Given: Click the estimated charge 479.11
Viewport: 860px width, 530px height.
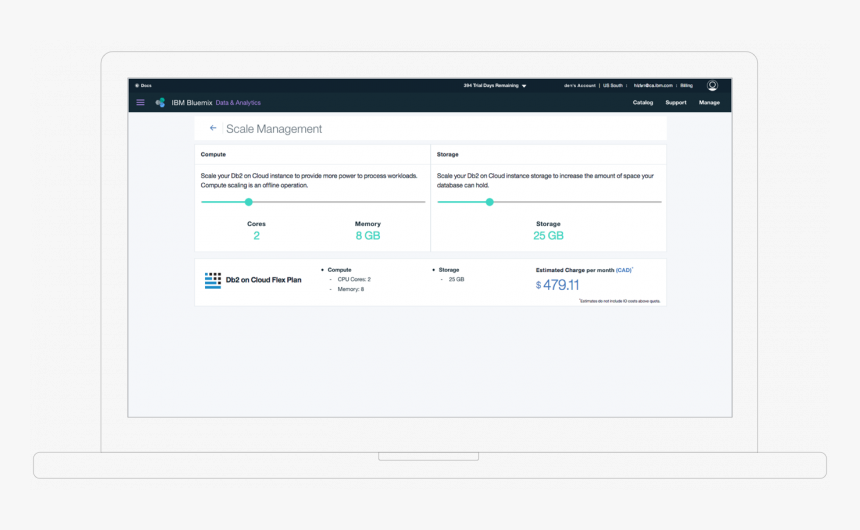Looking at the screenshot, I should (x=561, y=285).
